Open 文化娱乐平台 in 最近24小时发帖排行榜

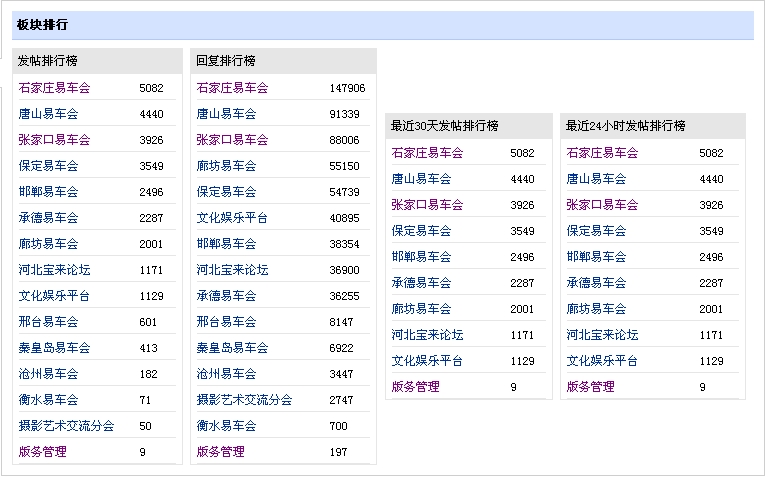(603, 361)
